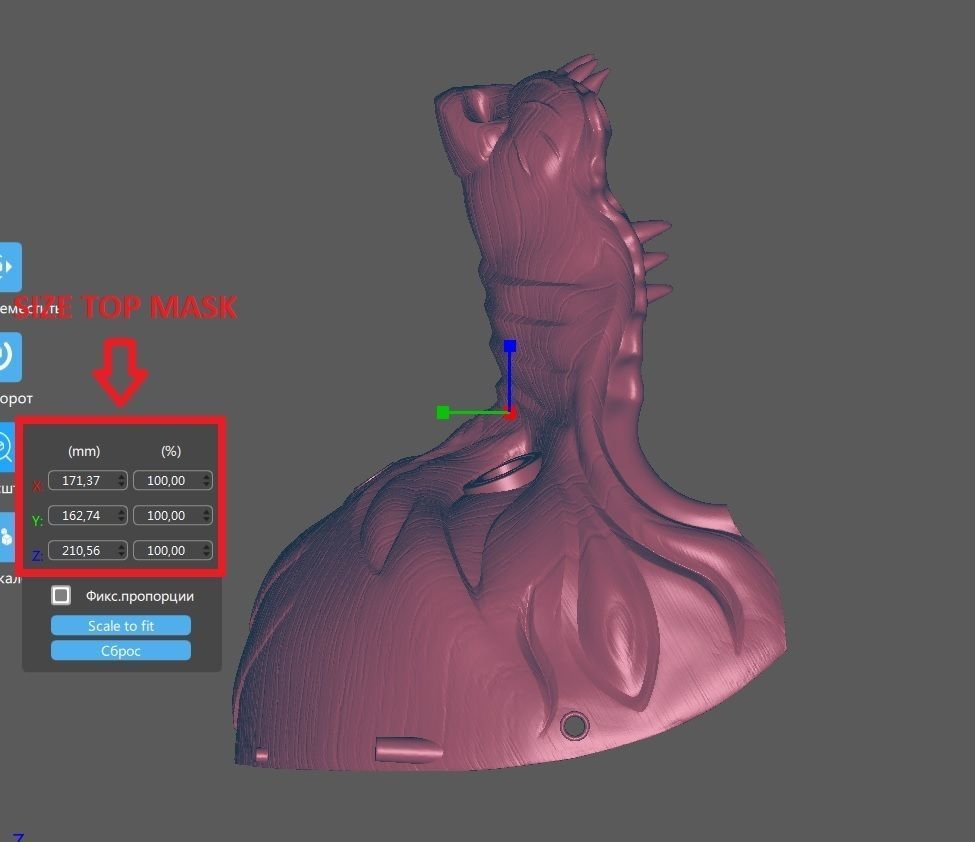Click the Сброс reset button
Image resolution: width=975 pixels, height=842 pixels.
point(121,650)
